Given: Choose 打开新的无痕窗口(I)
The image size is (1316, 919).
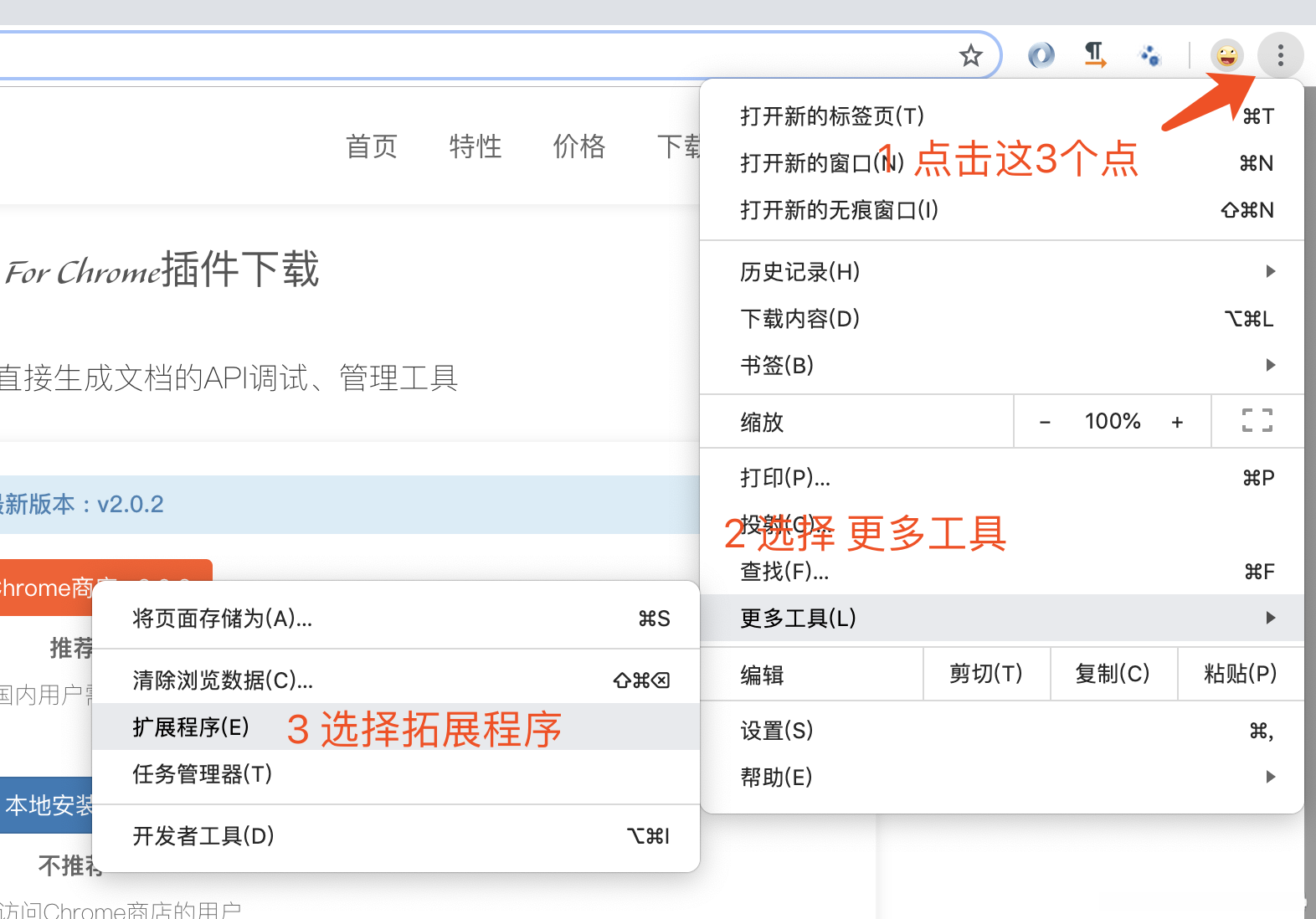Looking at the screenshot, I should [x=1002, y=209].
